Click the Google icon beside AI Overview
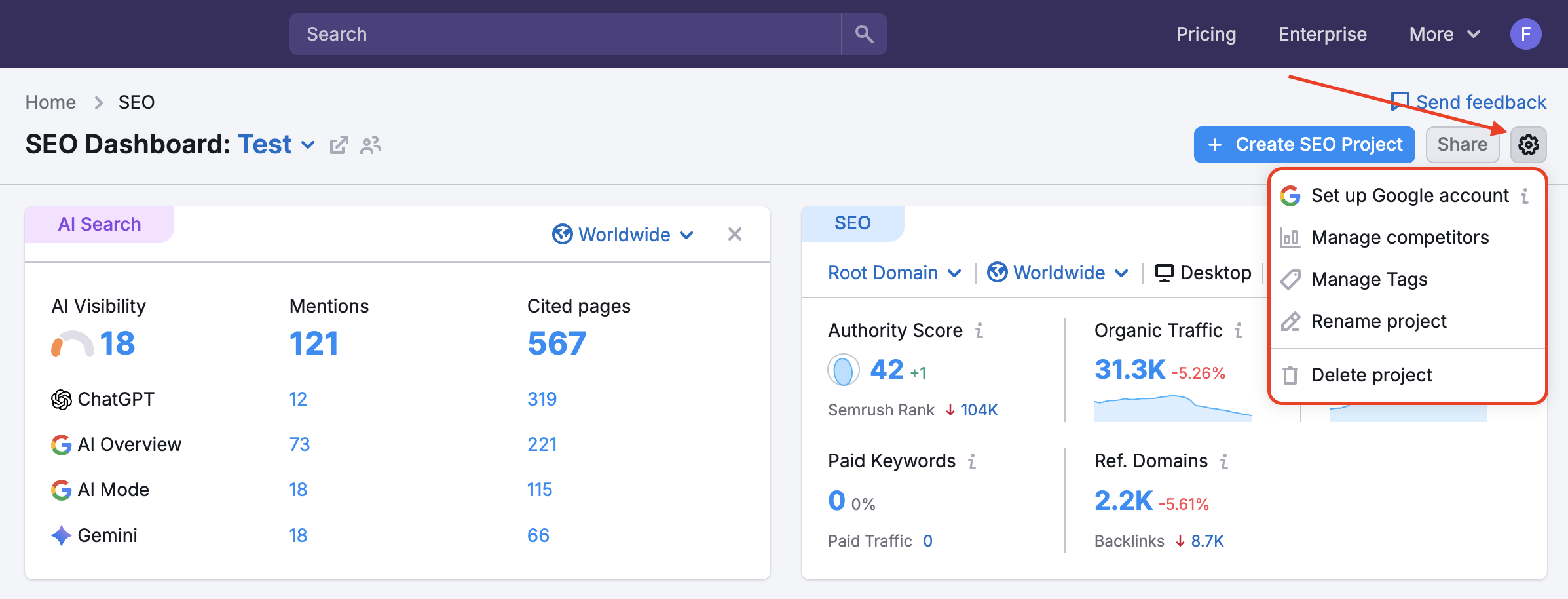Image resolution: width=1568 pixels, height=599 pixels. (x=60, y=444)
